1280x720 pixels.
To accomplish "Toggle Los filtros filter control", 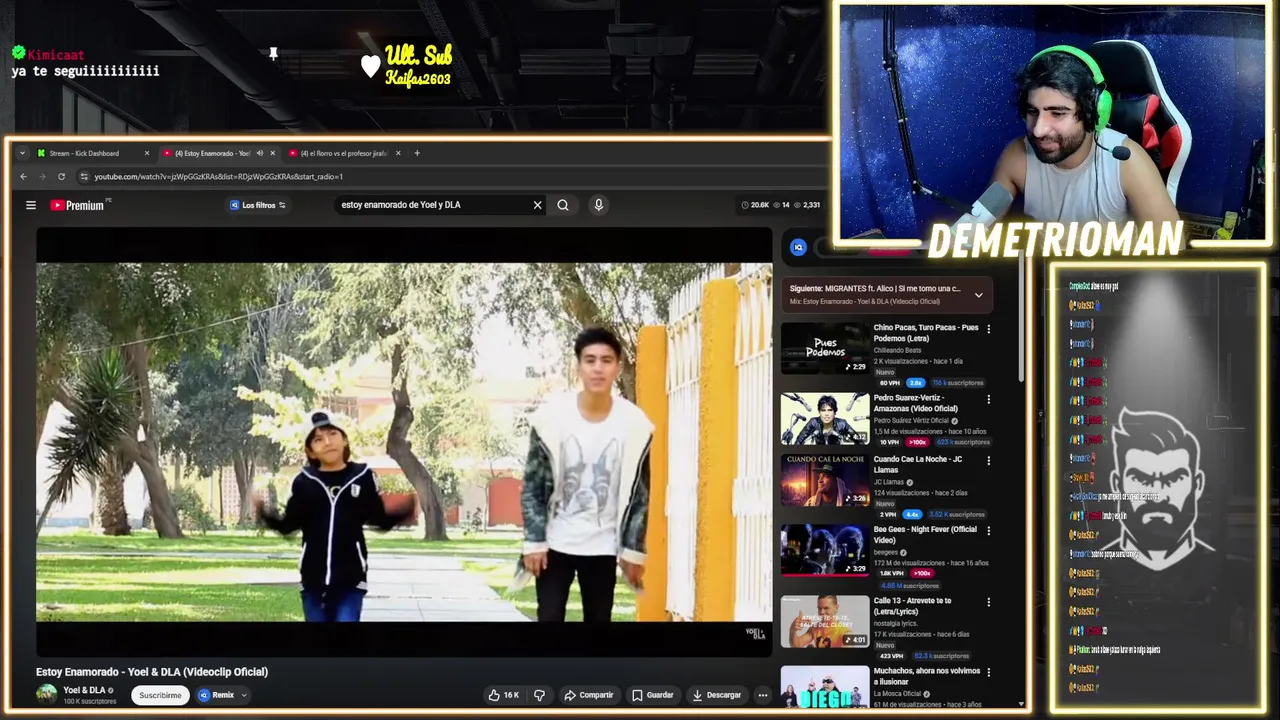I will click(258, 205).
